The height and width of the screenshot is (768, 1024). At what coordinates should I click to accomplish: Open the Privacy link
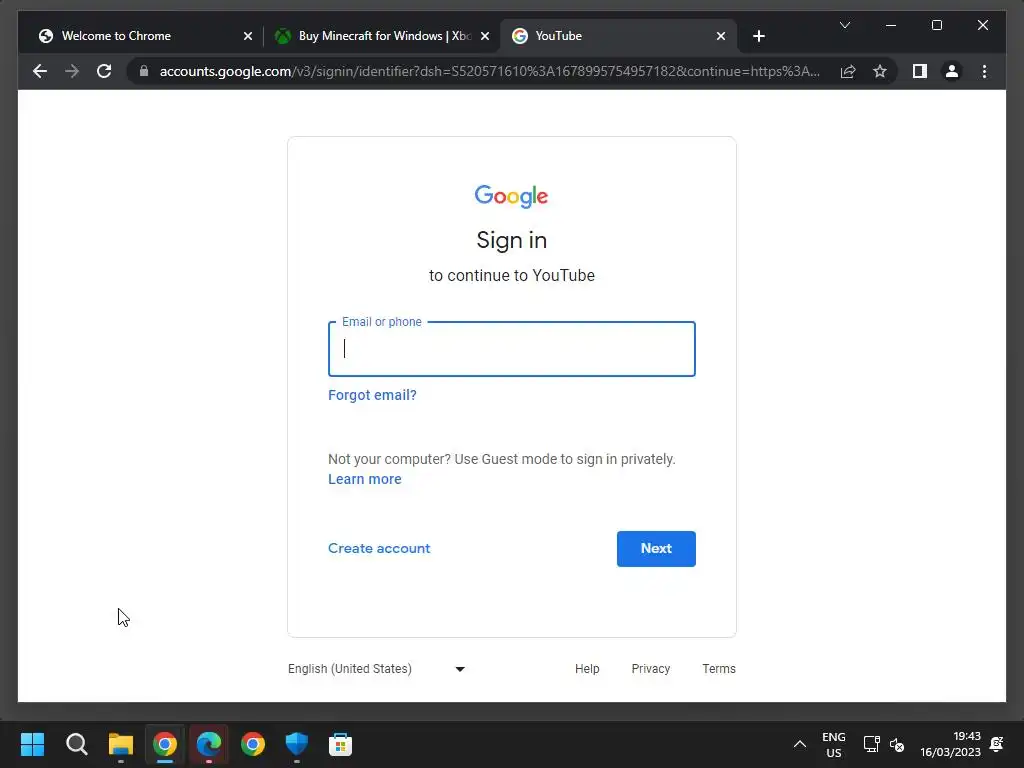click(x=650, y=669)
